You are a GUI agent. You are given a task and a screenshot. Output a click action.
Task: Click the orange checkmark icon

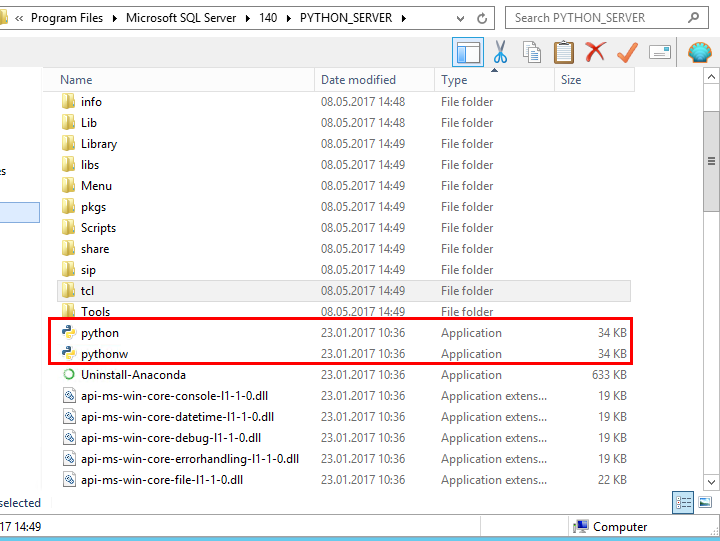(x=627, y=52)
